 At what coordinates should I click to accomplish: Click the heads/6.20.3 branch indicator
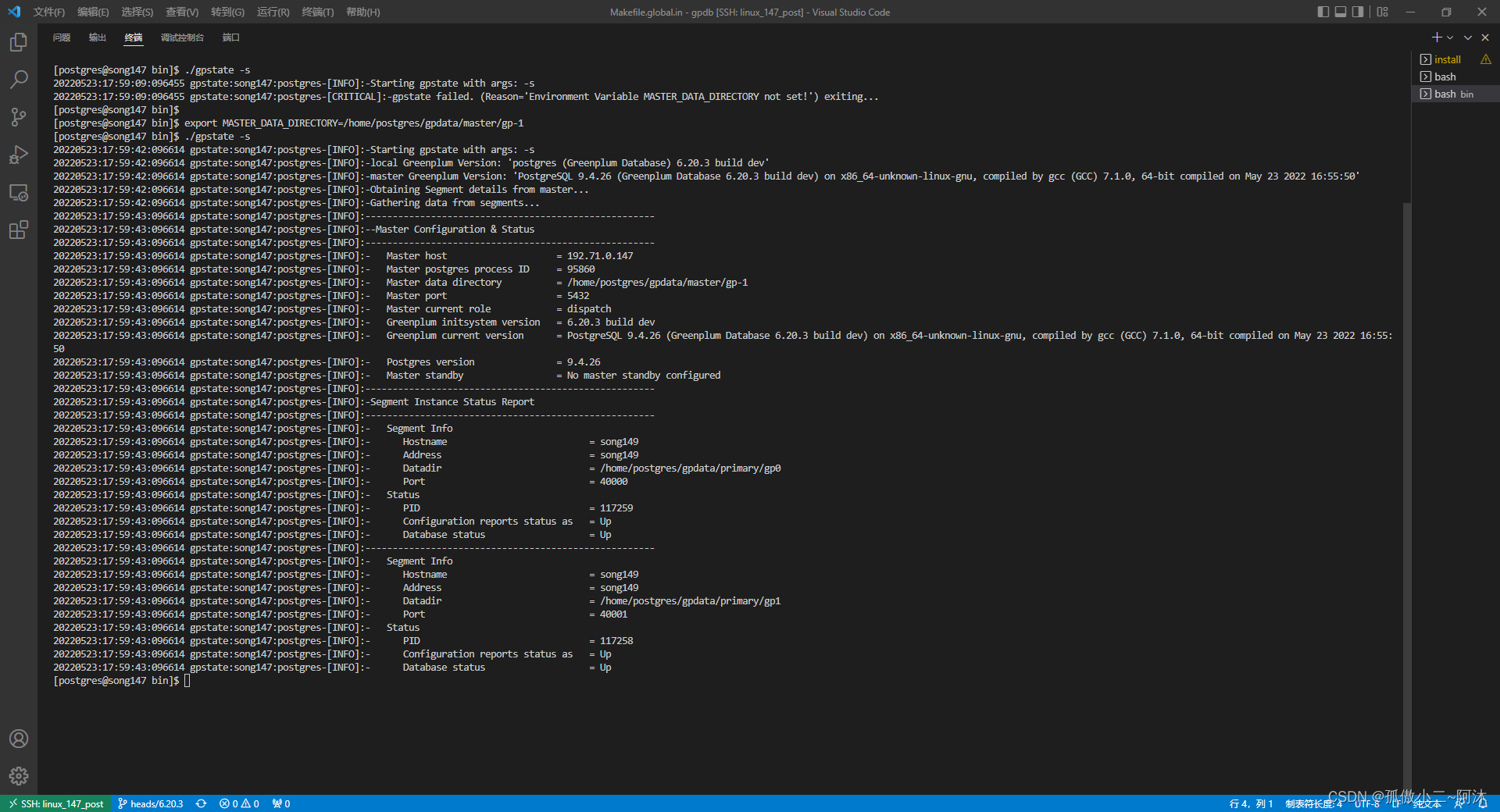(150, 803)
